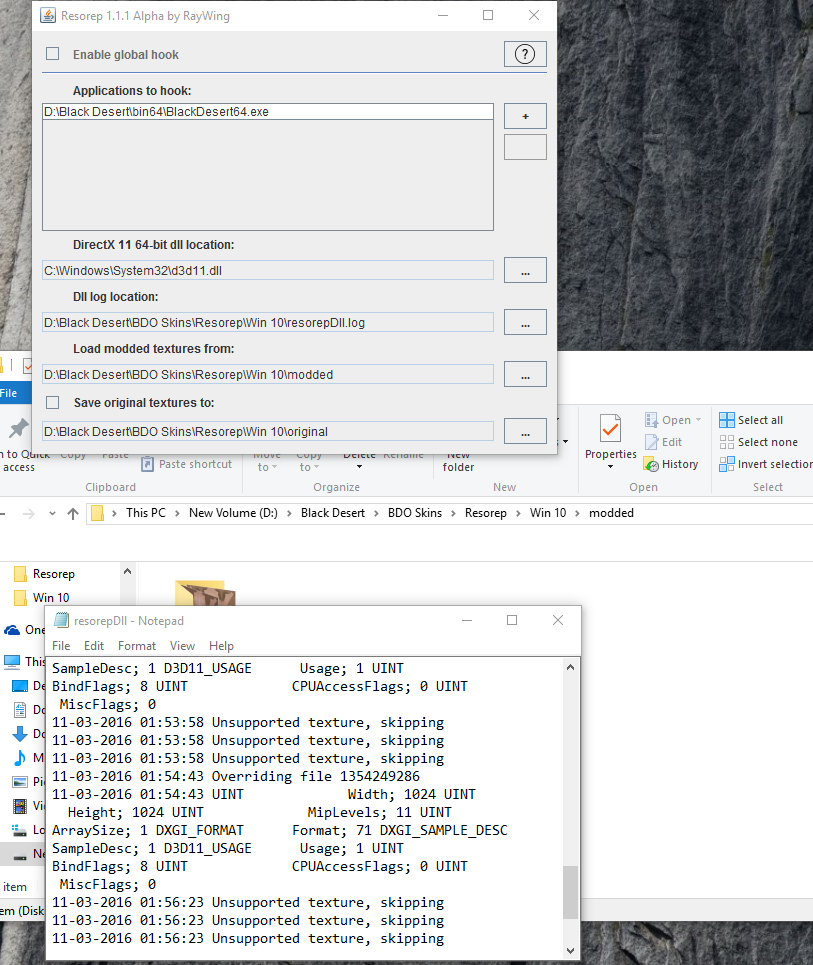Expand the Properties dropdown arrow
Viewport: 813px width, 965px height.
point(610,468)
